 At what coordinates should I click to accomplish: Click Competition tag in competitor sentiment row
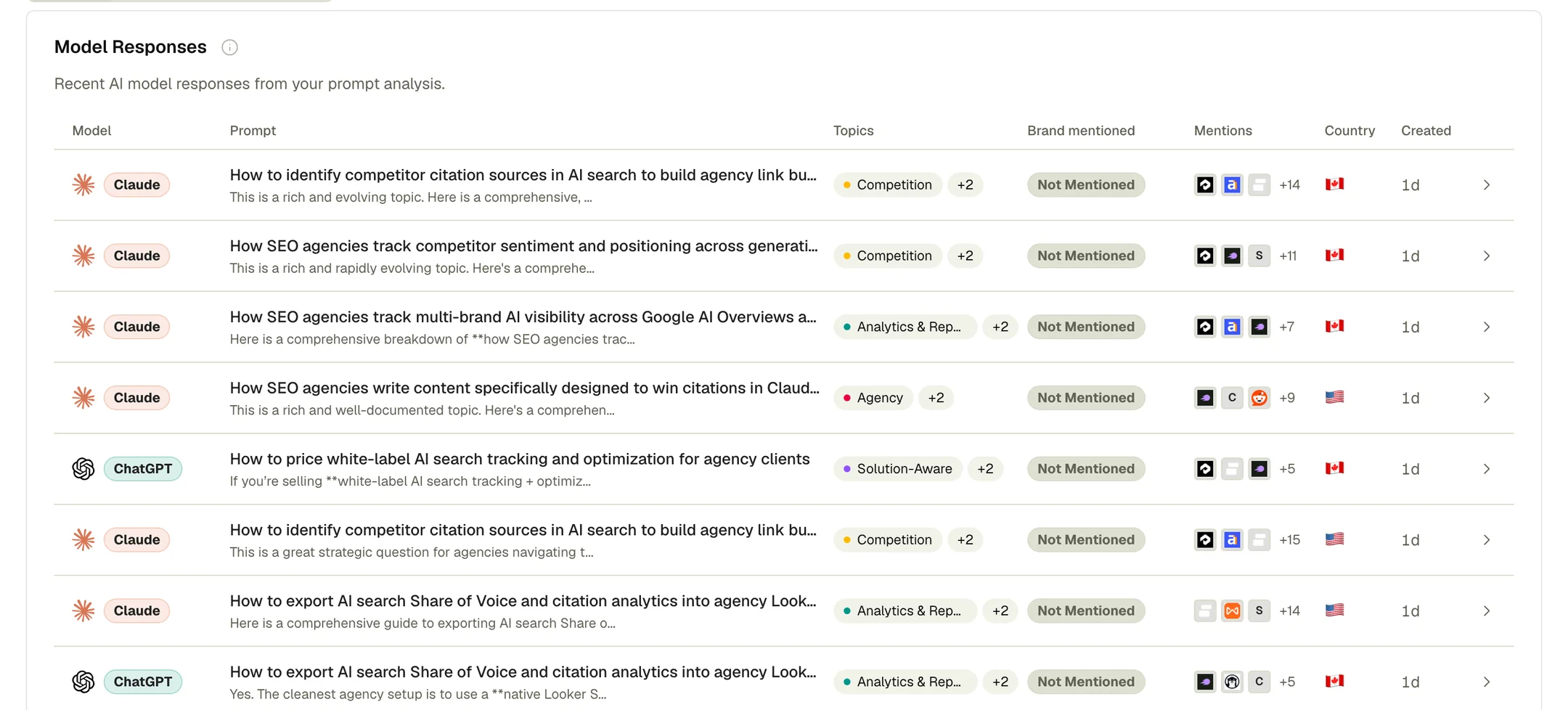coord(887,256)
